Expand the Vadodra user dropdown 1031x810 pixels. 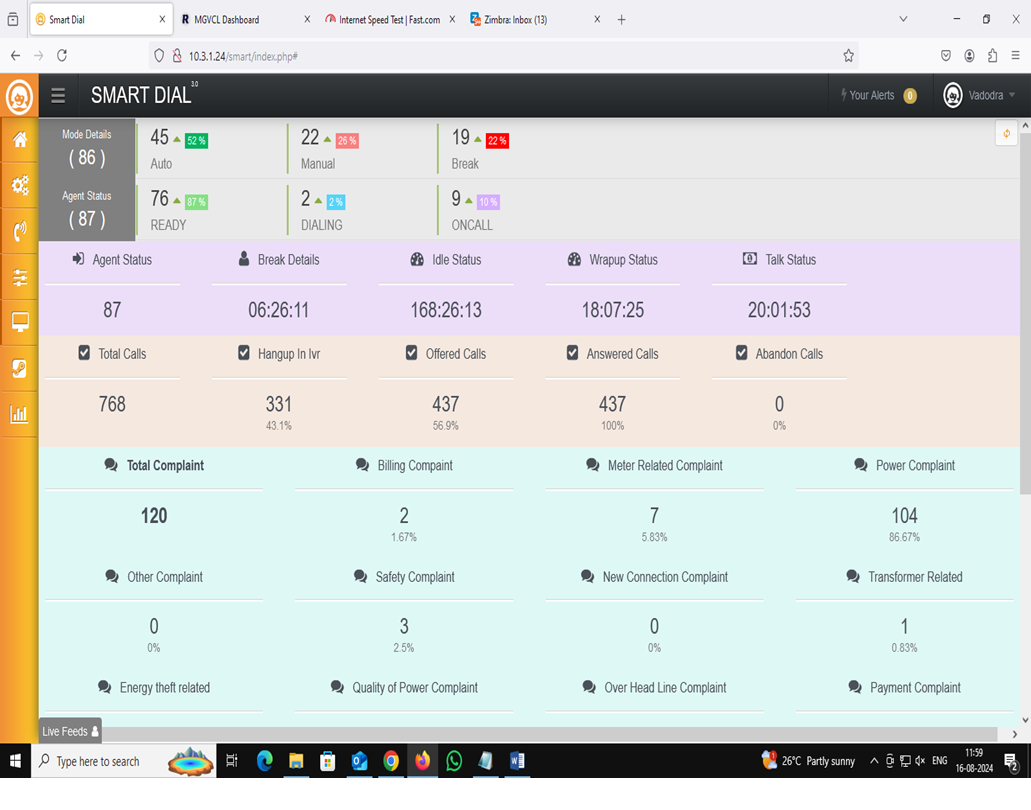click(980, 96)
